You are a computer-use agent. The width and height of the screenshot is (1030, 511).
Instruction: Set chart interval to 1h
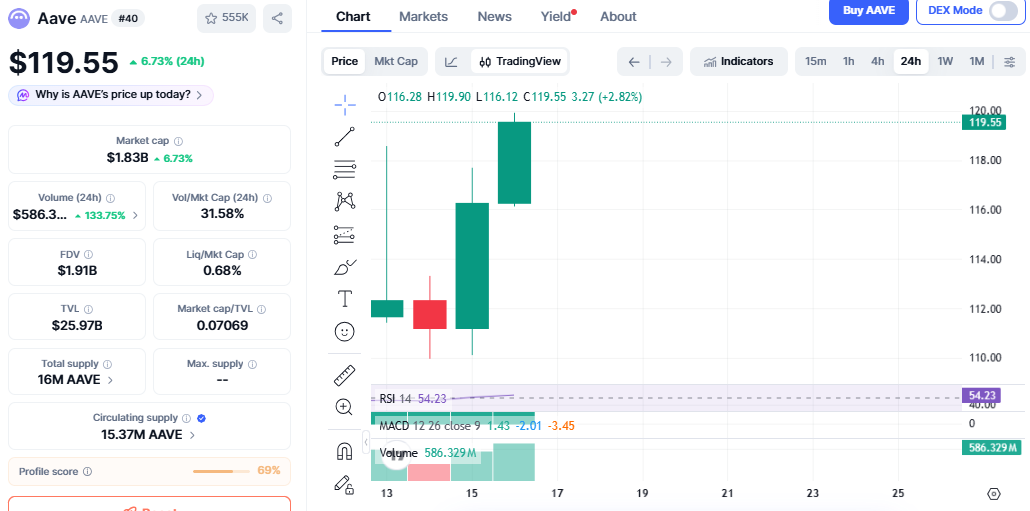click(x=849, y=62)
